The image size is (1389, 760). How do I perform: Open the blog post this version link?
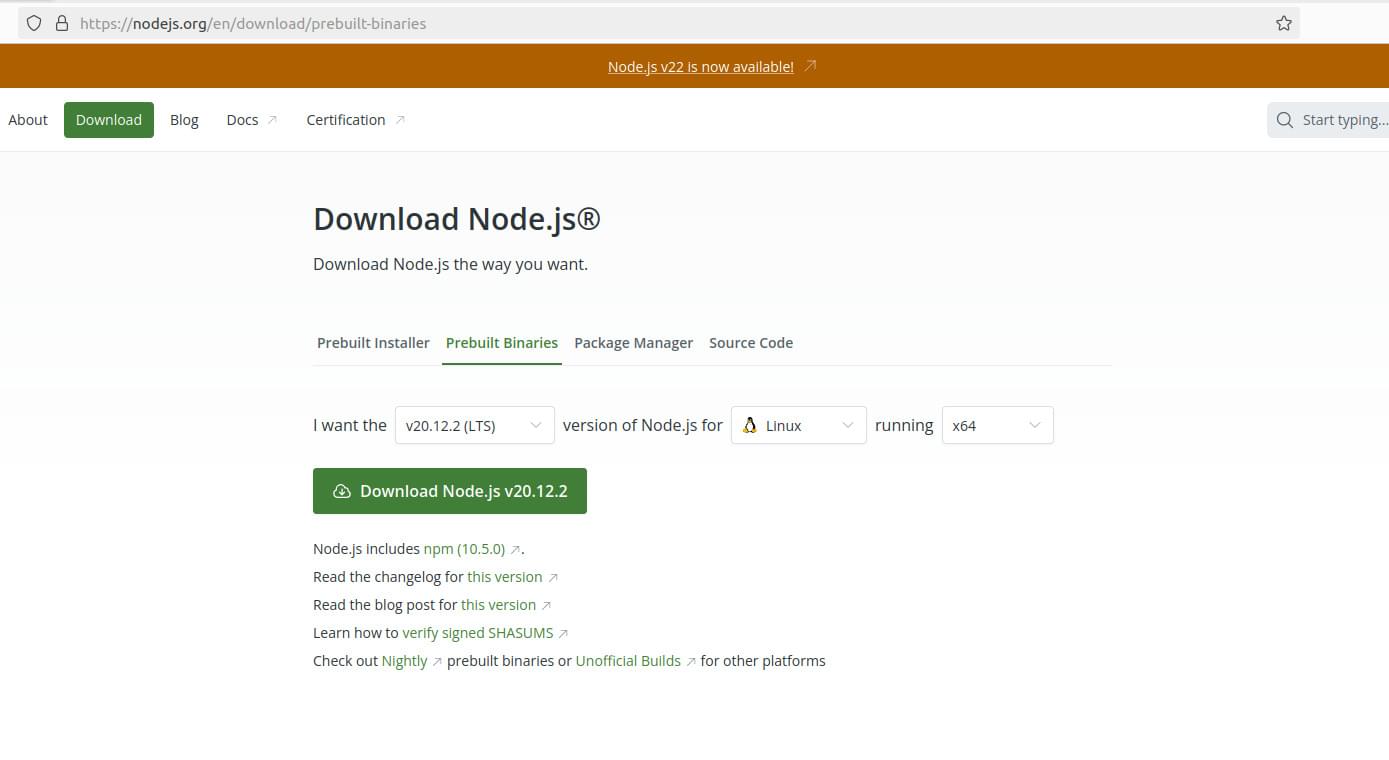pyautogui.click(x=499, y=605)
